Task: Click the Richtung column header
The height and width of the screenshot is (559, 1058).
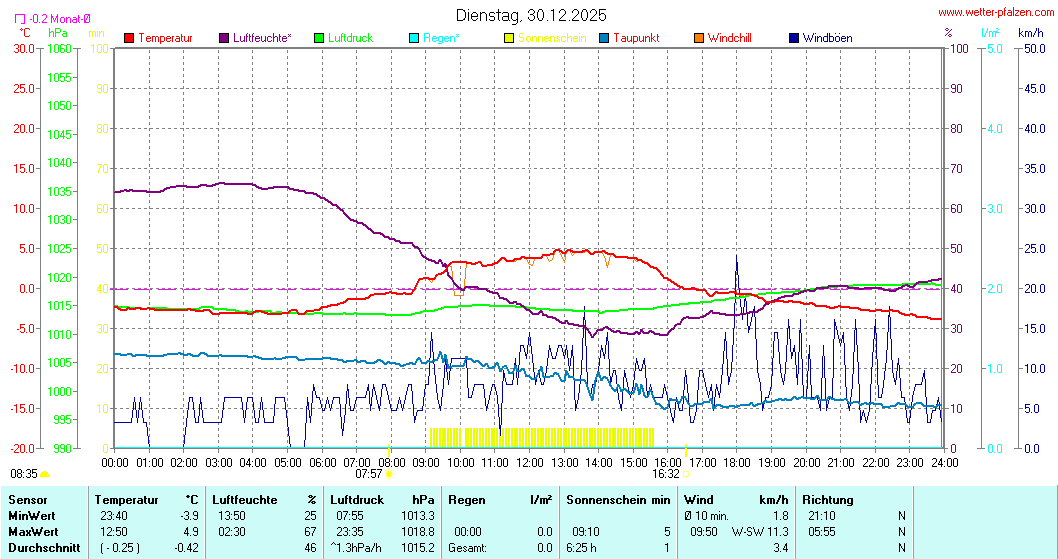Action: click(828, 499)
